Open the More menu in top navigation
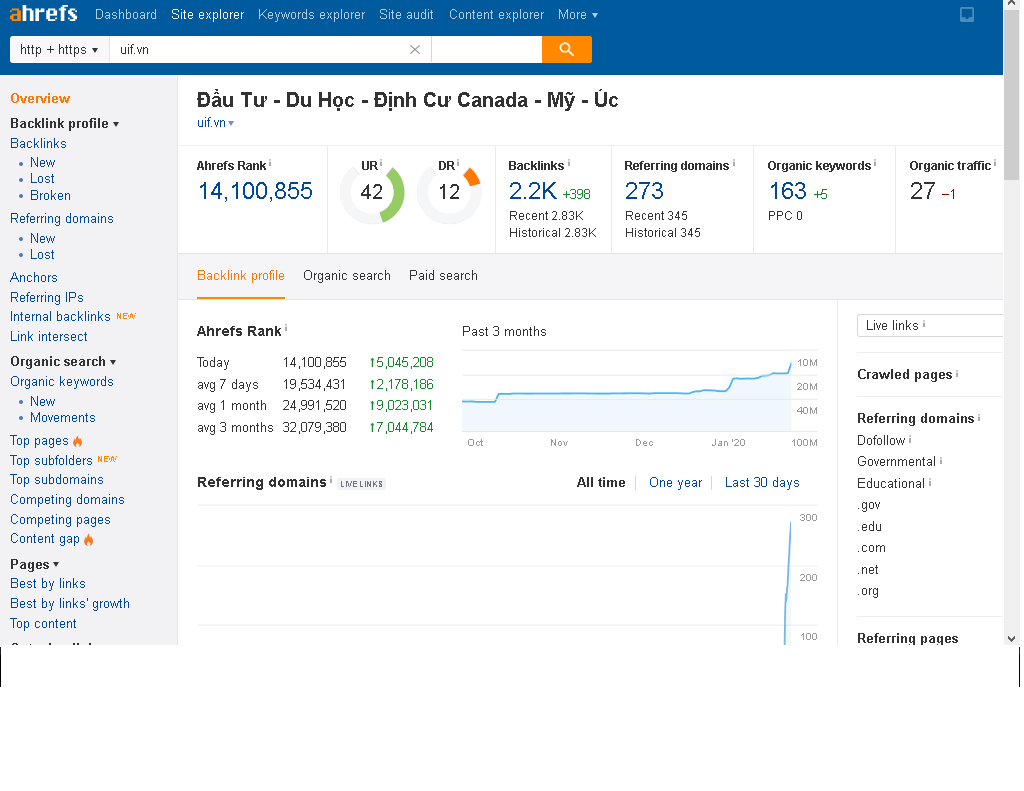This screenshot has width=1024, height=791. tap(577, 14)
